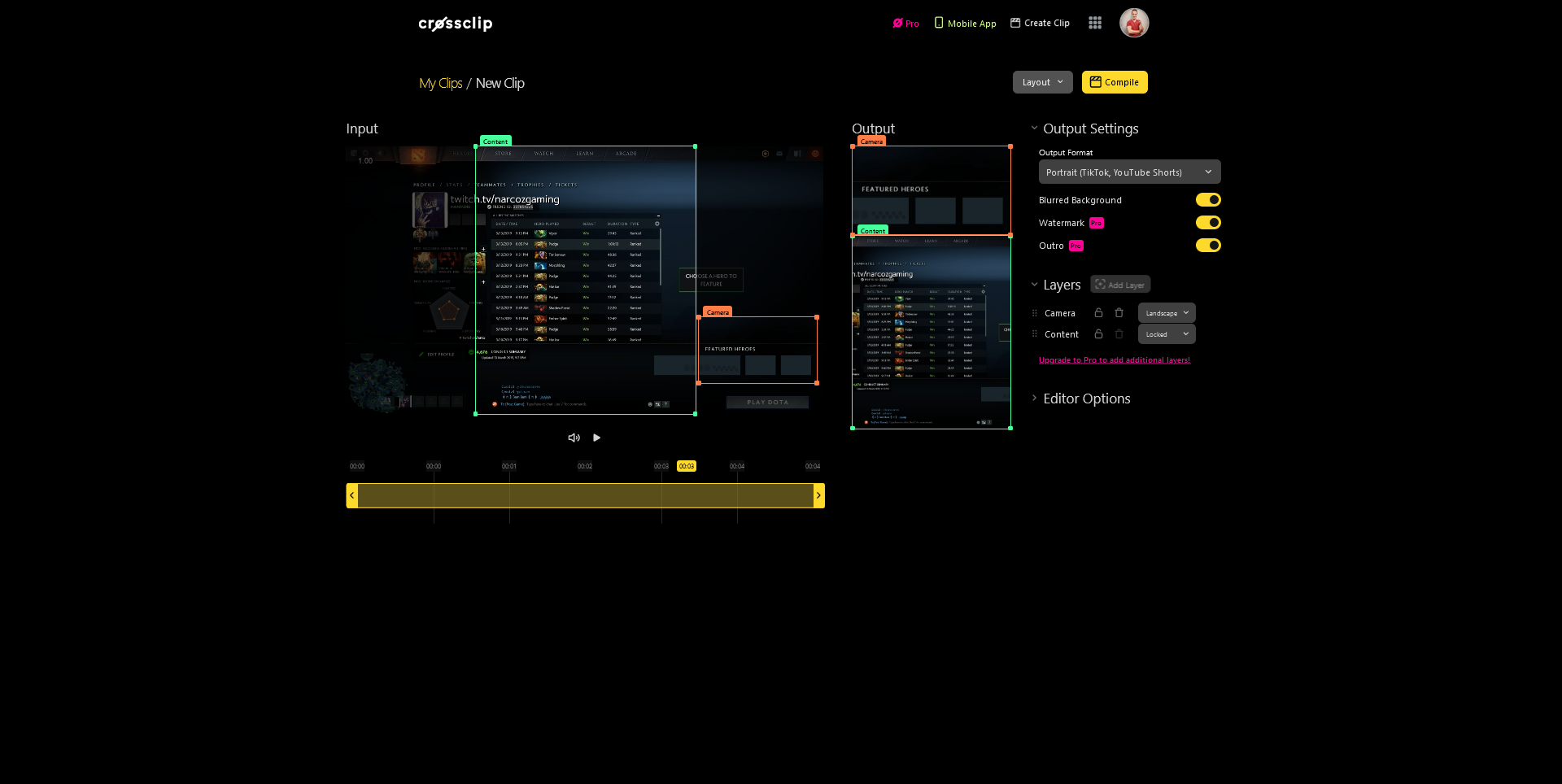
Task: Click the Content layer trash icon
Action: pyautogui.click(x=1119, y=334)
